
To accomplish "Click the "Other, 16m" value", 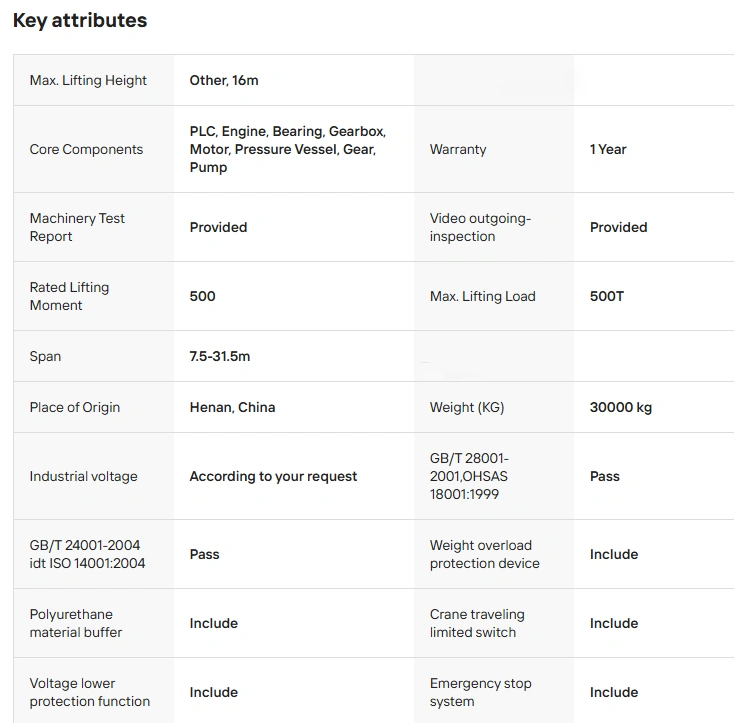I will [x=224, y=80].
